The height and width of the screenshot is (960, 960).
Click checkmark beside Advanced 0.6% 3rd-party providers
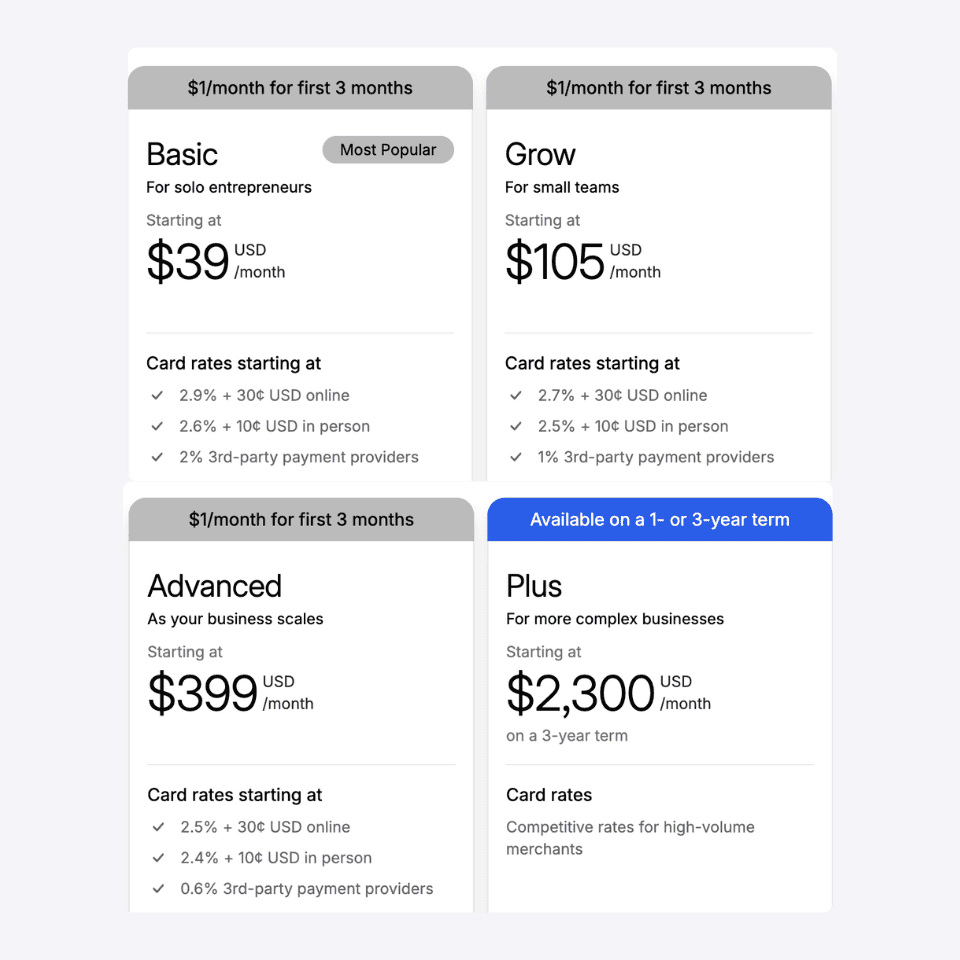pyautogui.click(x=158, y=889)
